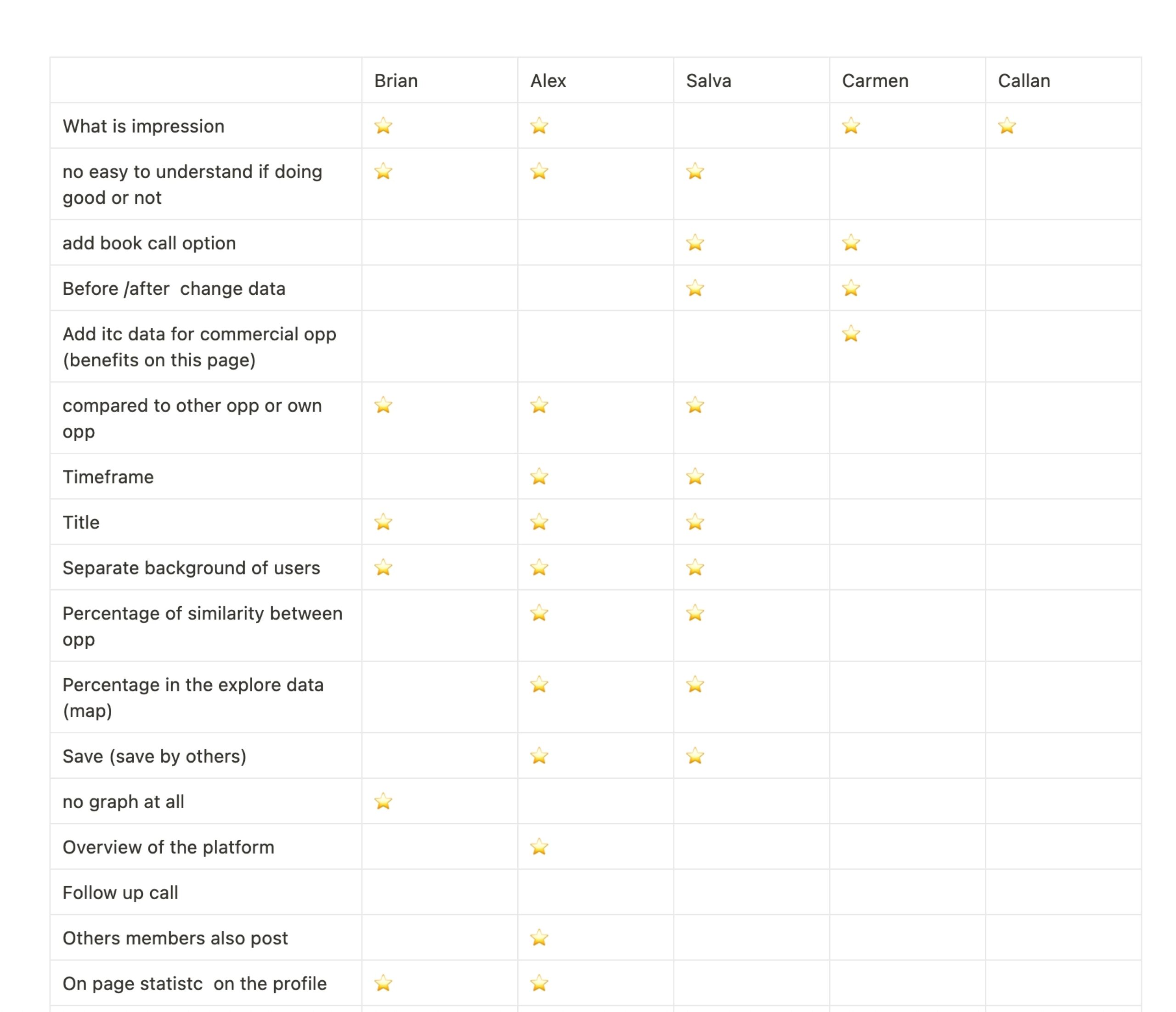The height and width of the screenshot is (1012, 1176).
Task: Click Callan's star in What is impression row
Action: point(1007,125)
